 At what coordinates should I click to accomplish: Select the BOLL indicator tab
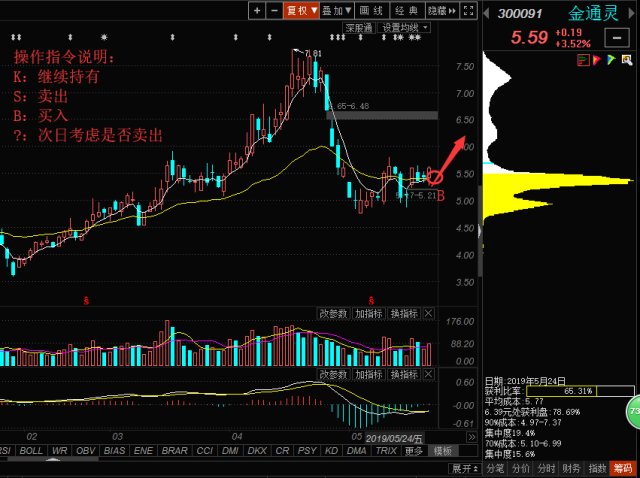pyautogui.click(x=31, y=451)
